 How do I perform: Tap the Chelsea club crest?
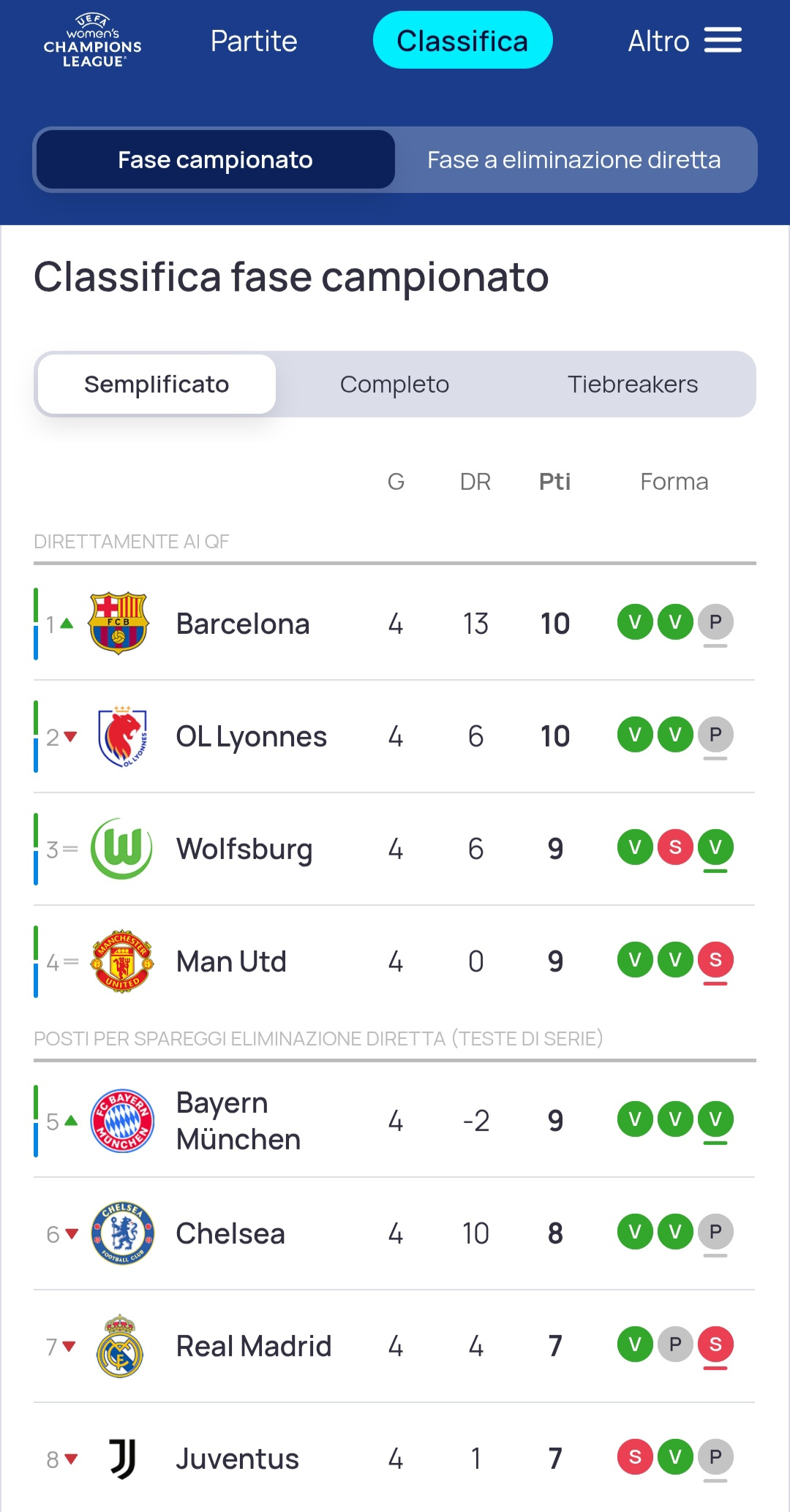[x=122, y=1233]
